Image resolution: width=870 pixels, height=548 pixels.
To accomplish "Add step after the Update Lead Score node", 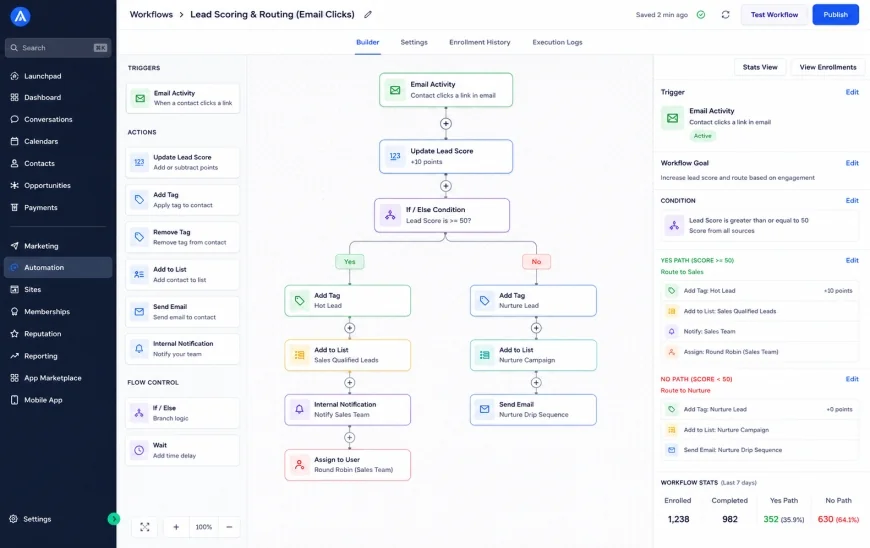I will (x=446, y=186).
